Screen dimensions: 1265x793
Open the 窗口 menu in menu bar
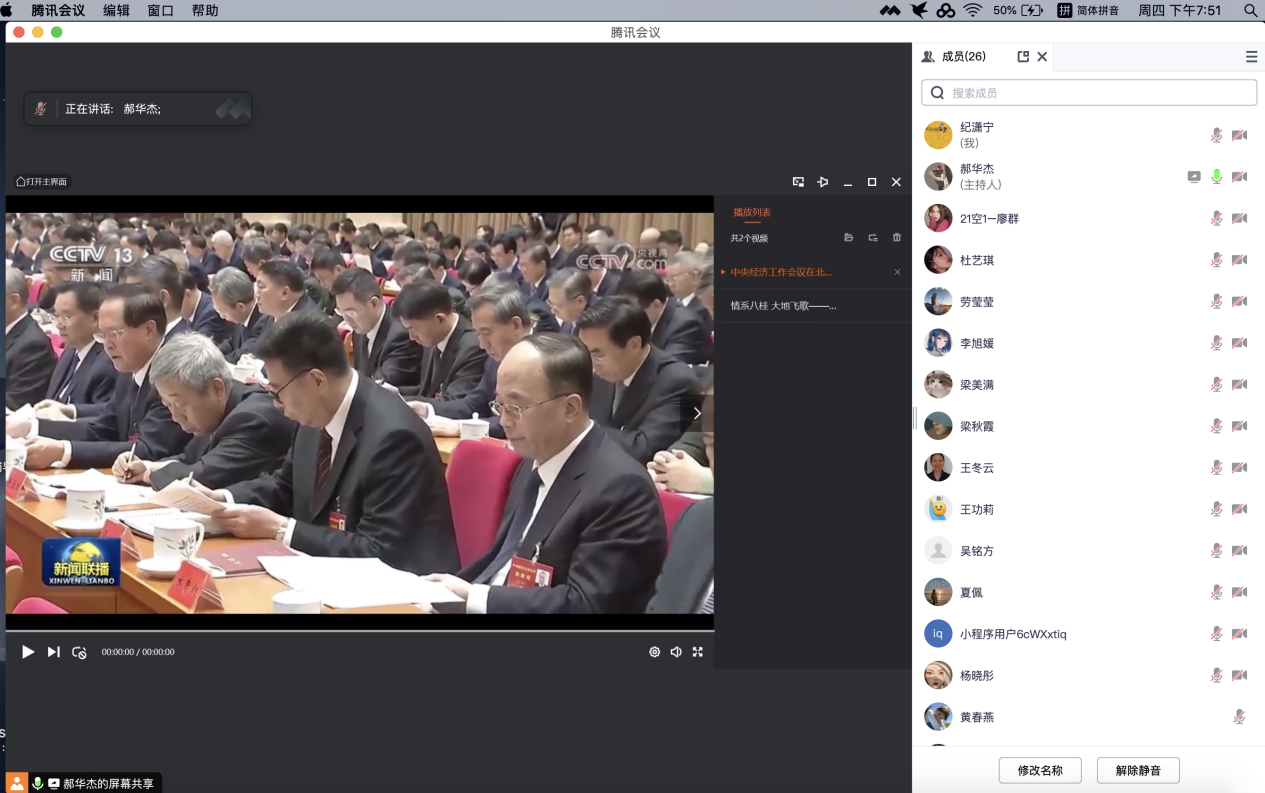pos(160,10)
